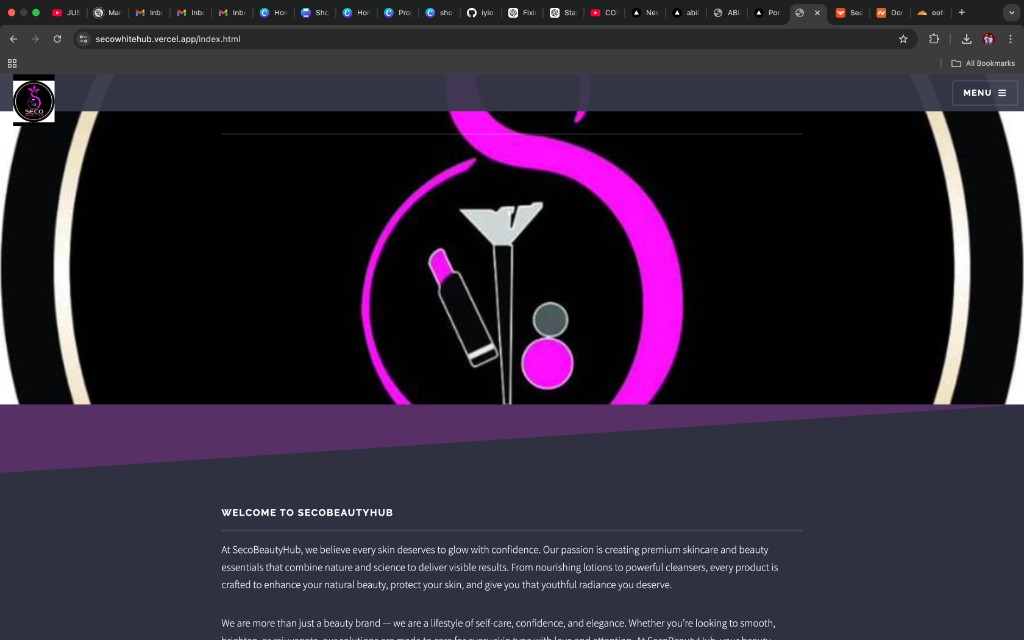Switch to the CodePen tab
1024x640 pixels.
click(604, 12)
